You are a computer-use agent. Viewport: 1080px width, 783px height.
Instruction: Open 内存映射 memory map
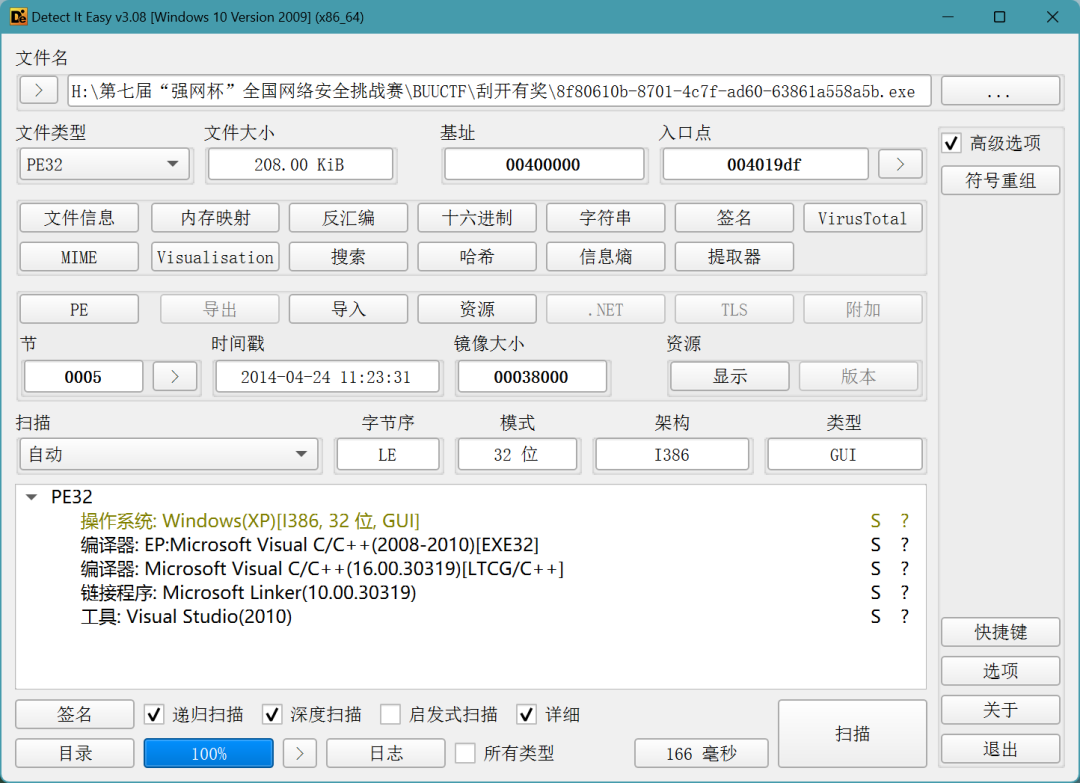[216, 218]
